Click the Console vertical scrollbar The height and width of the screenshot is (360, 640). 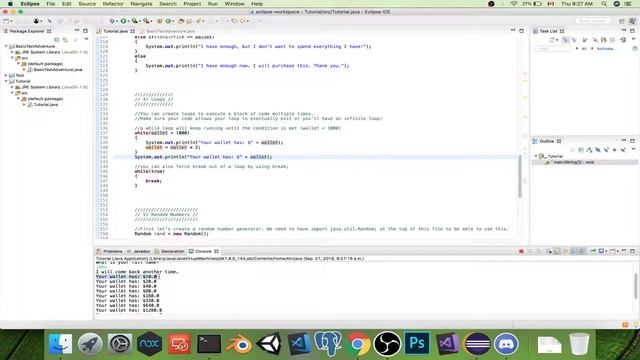click(x=635, y=286)
